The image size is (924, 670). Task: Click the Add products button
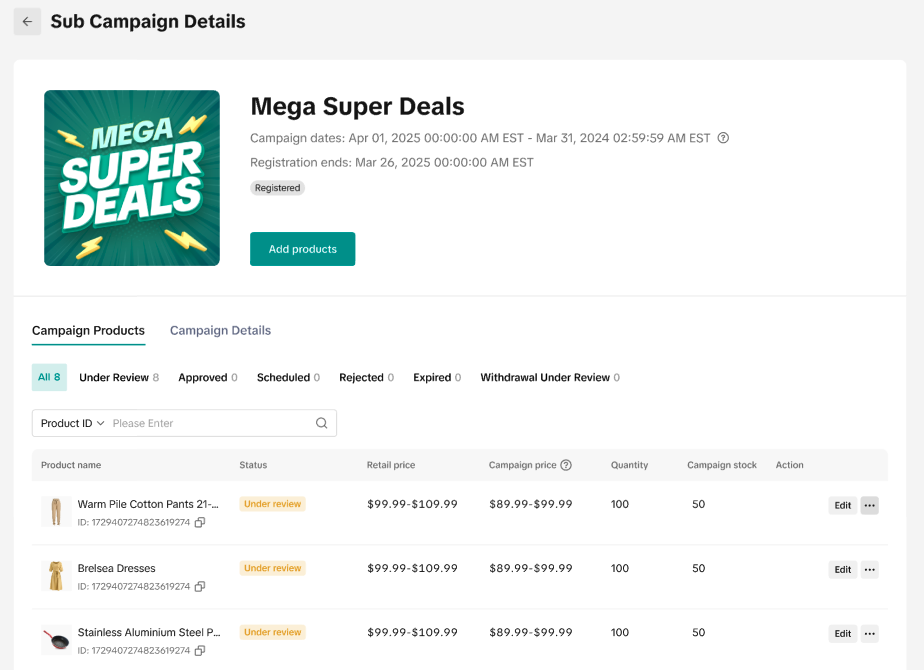pyautogui.click(x=302, y=249)
